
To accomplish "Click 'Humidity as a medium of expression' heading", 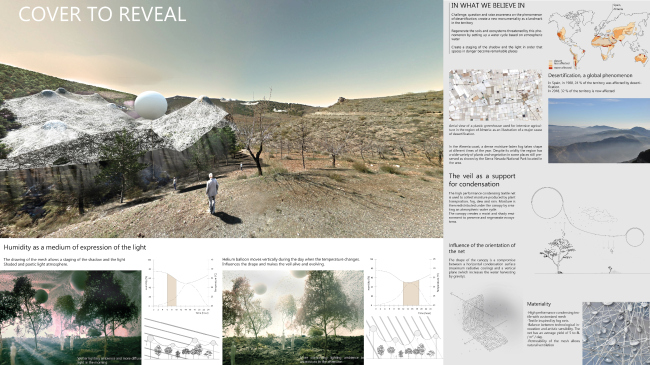I will pyautogui.click(x=75, y=247).
